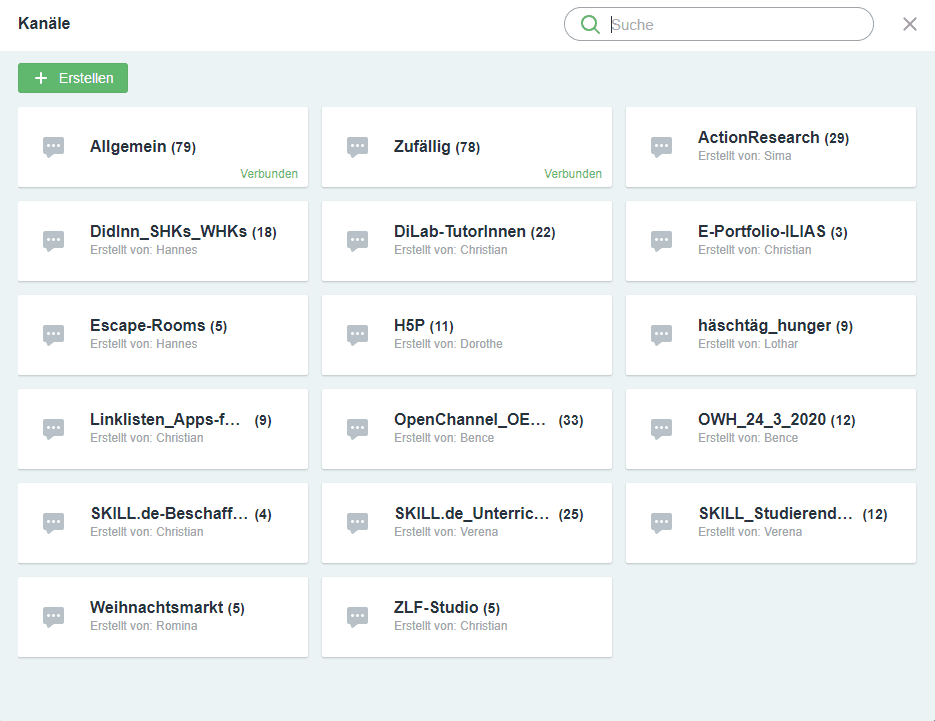Create a new channel with Erstellen
The width and height of the screenshot is (935, 721).
(x=73, y=78)
